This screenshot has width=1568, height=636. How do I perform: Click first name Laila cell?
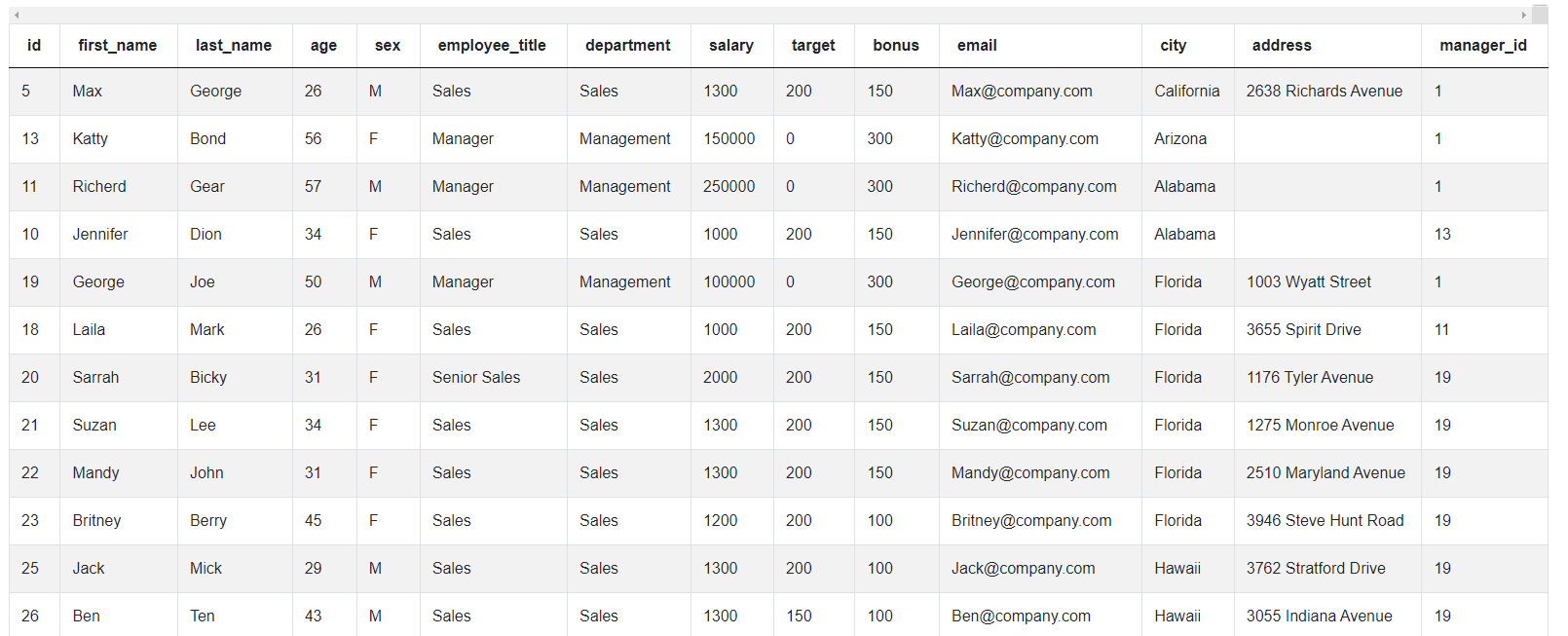[119, 330]
